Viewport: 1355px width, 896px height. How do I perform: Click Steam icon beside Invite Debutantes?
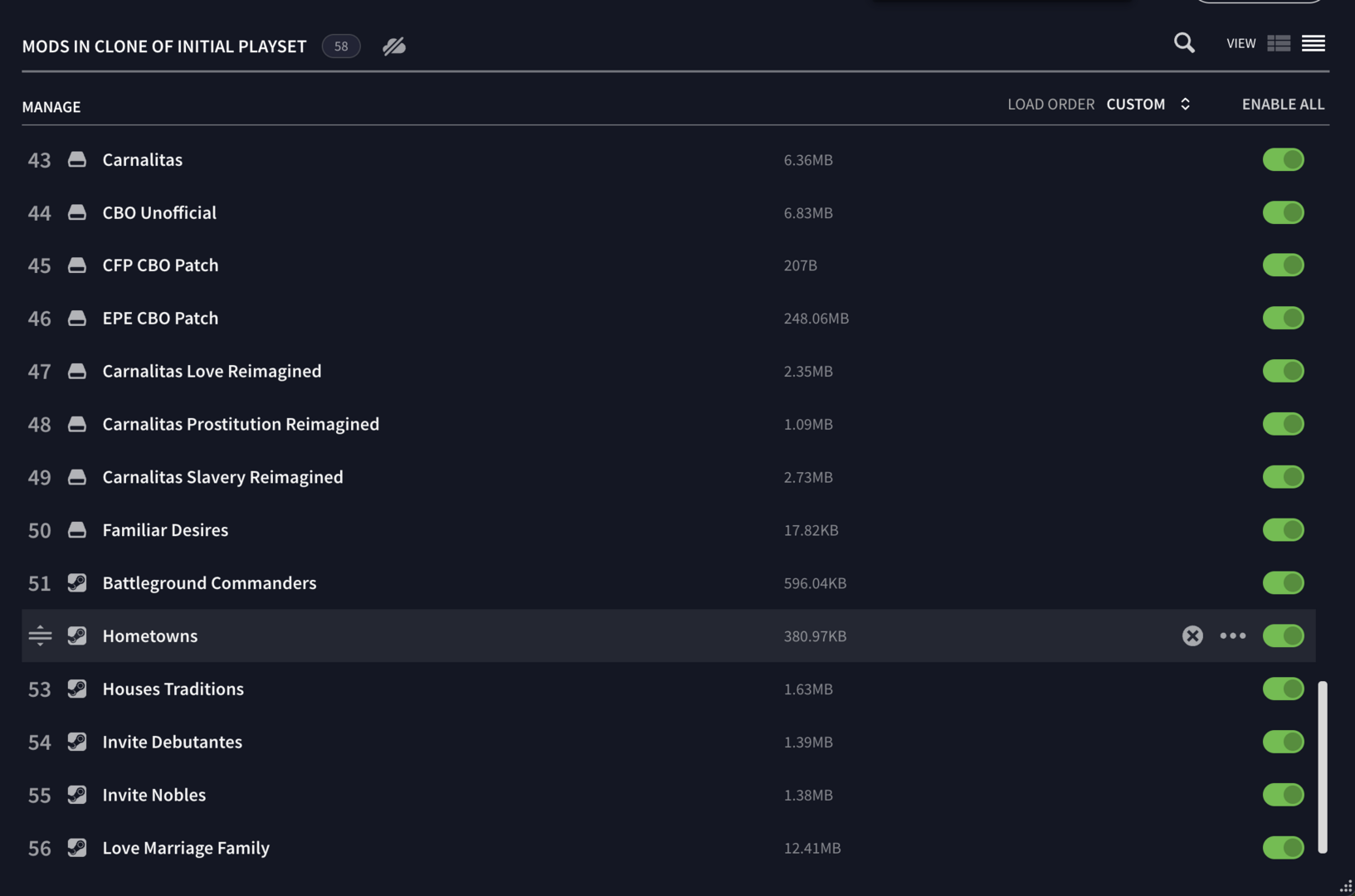(77, 742)
